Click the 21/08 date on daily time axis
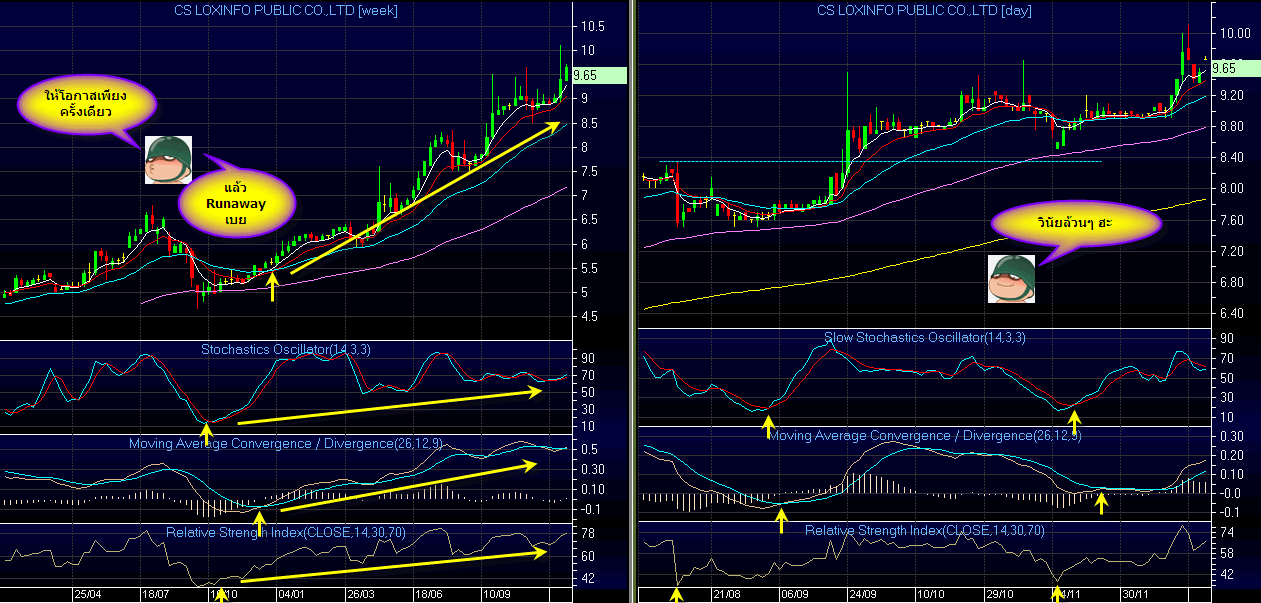Viewport: 1261px width, 603px height. click(x=728, y=593)
